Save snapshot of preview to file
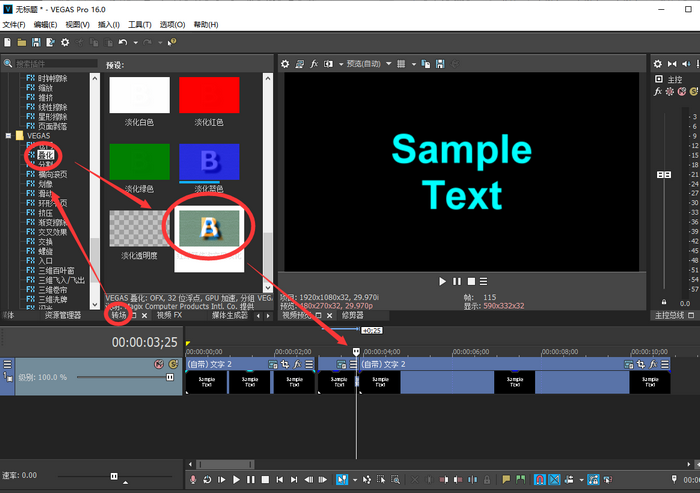 pyautogui.click(x=441, y=63)
